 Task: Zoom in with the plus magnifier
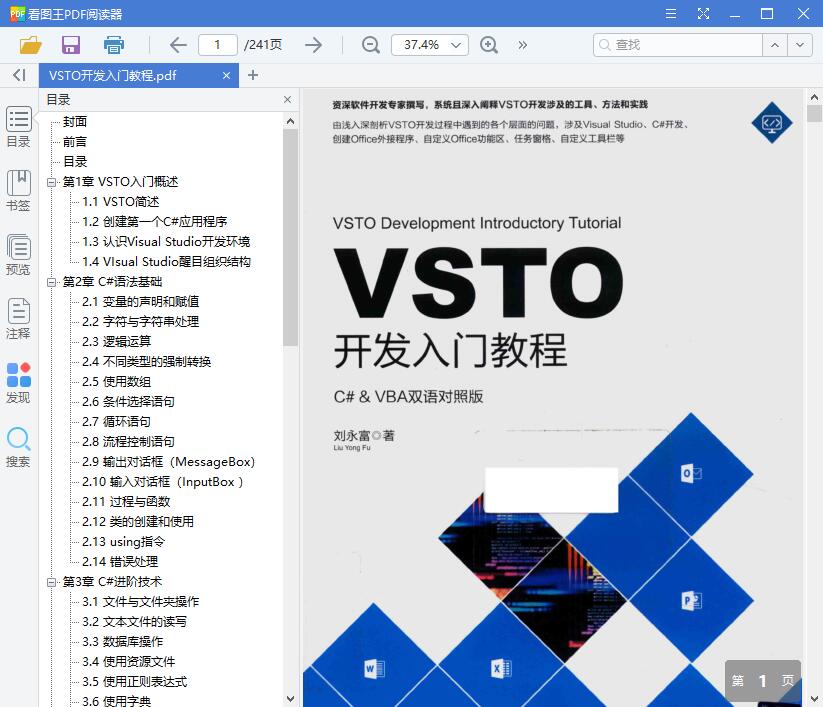click(489, 45)
